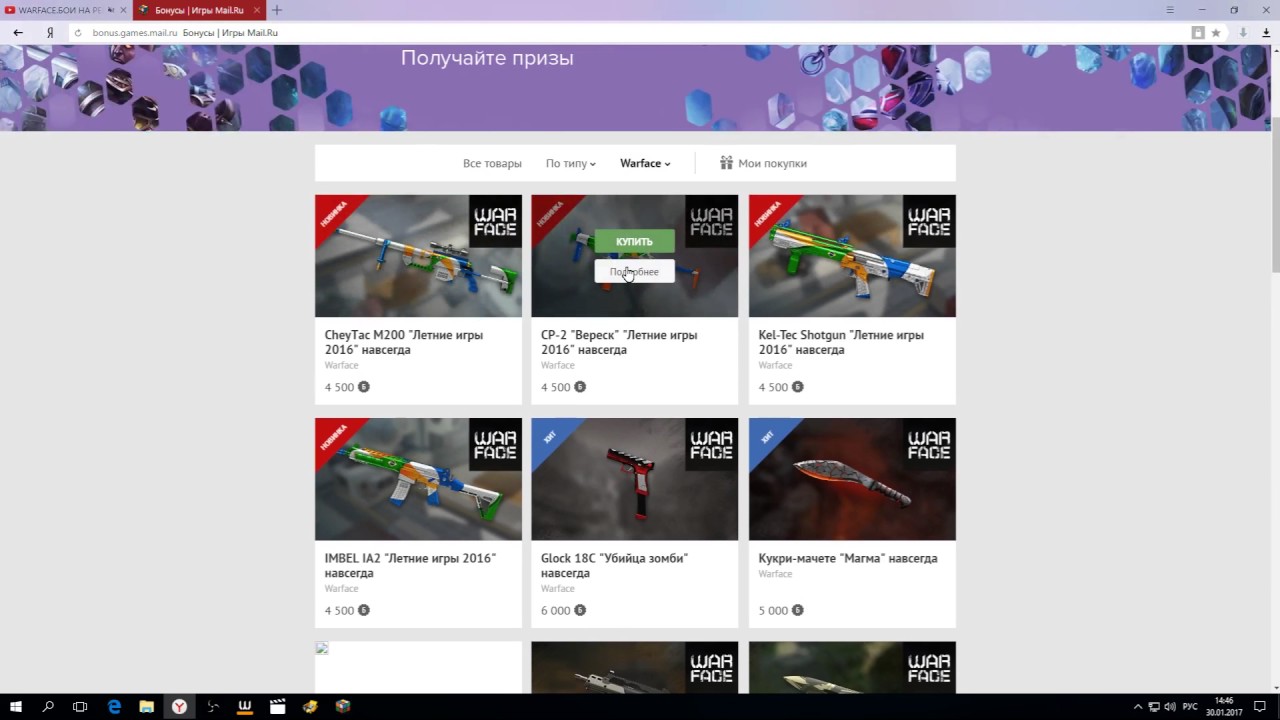Click the page protect icon in the address bar
Viewport: 1280px width, 720px height.
(x=1198, y=32)
